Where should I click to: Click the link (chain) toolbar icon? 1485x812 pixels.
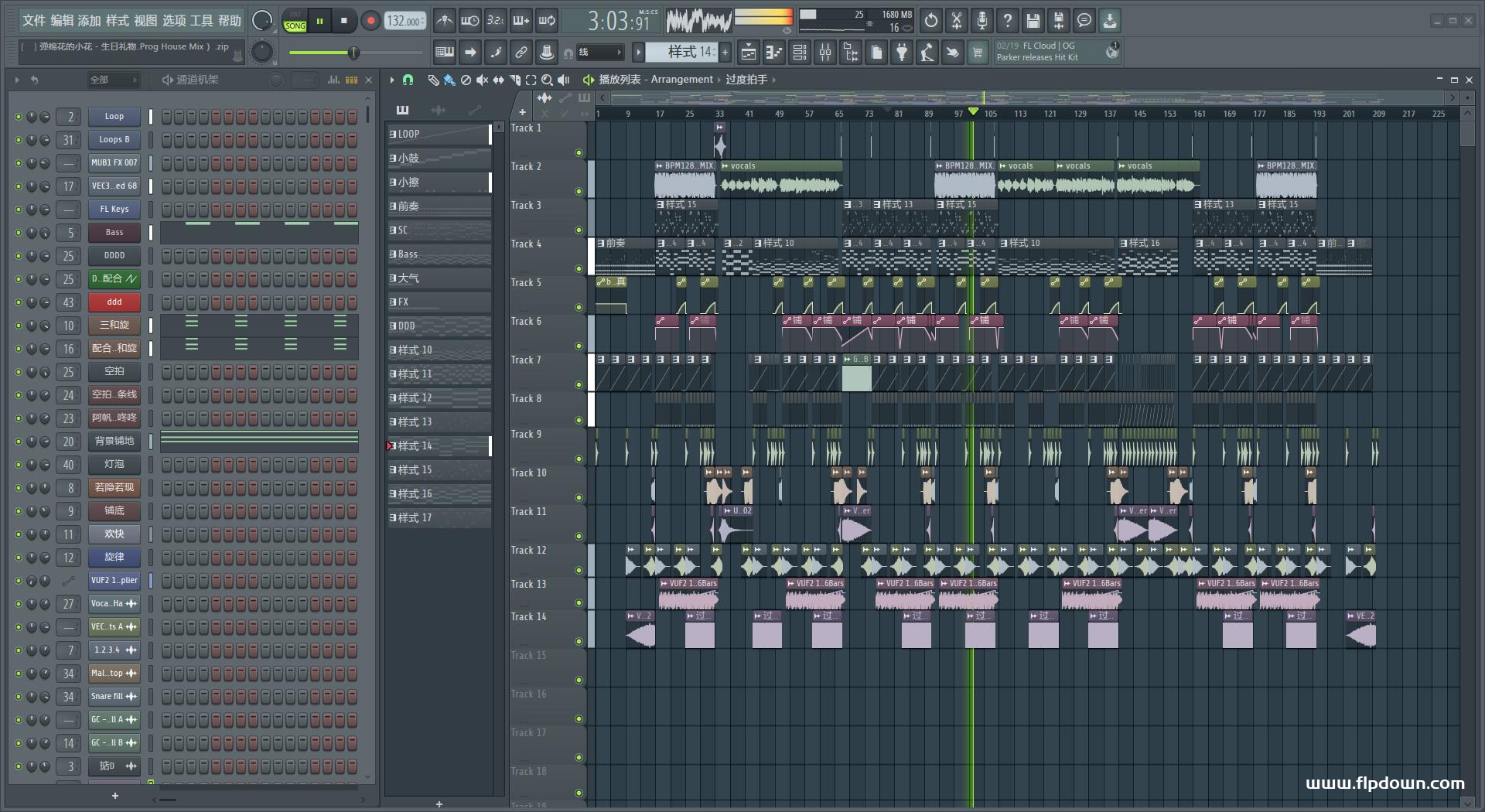tap(521, 53)
